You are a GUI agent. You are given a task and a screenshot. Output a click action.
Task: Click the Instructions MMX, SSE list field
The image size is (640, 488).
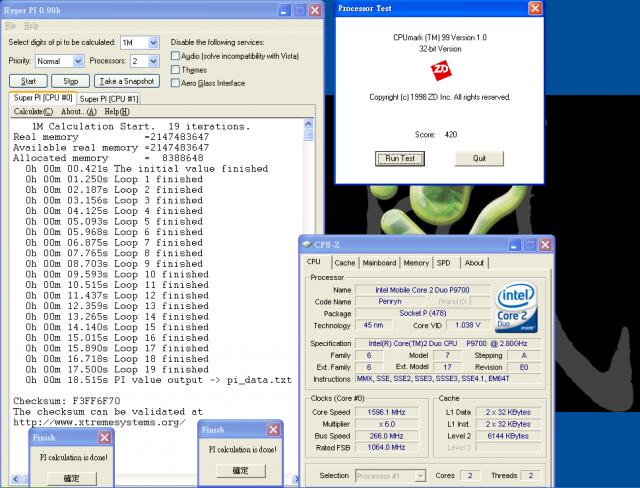coord(448,379)
